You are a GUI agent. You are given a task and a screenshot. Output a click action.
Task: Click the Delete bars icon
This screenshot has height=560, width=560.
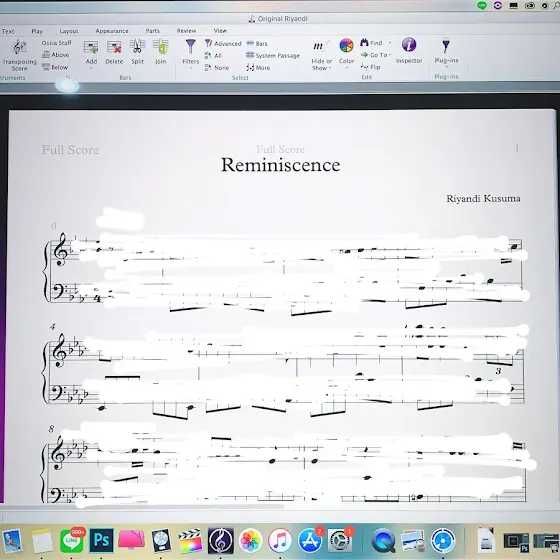point(114,47)
